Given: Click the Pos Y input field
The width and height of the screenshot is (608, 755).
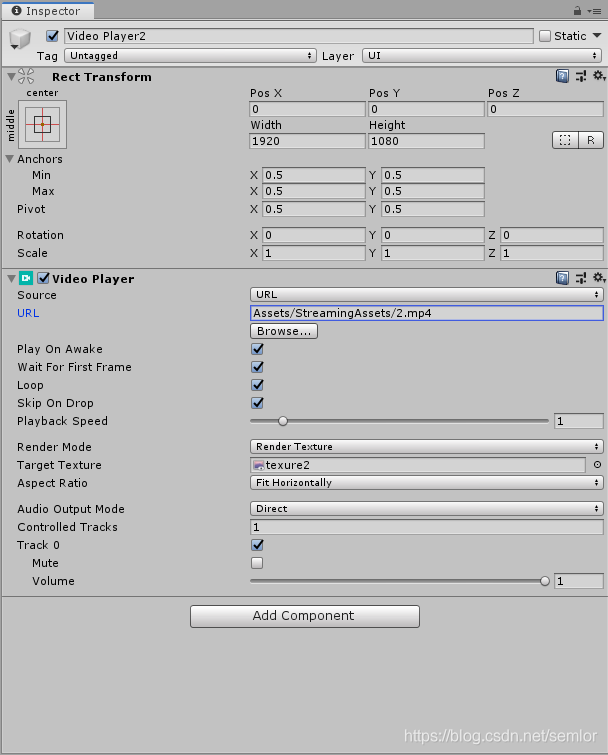Looking at the screenshot, I should point(426,109).
